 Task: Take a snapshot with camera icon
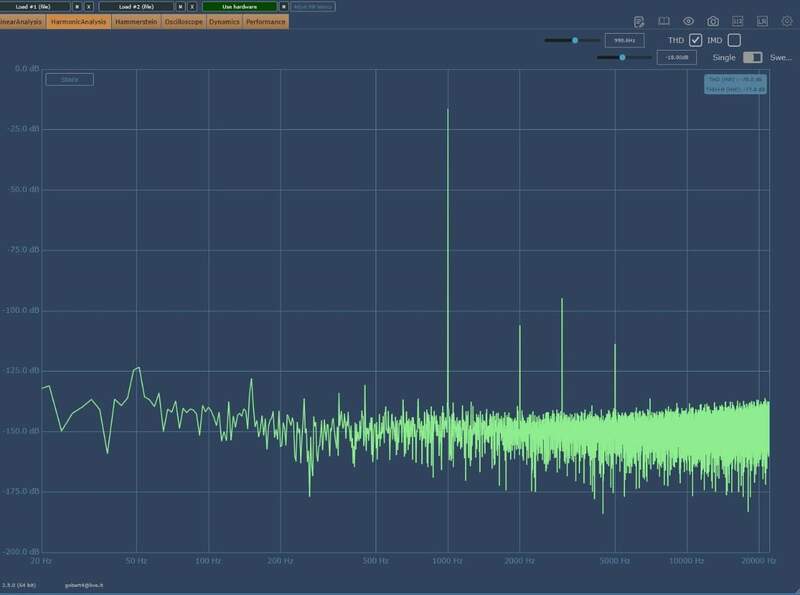pos(713,21)
